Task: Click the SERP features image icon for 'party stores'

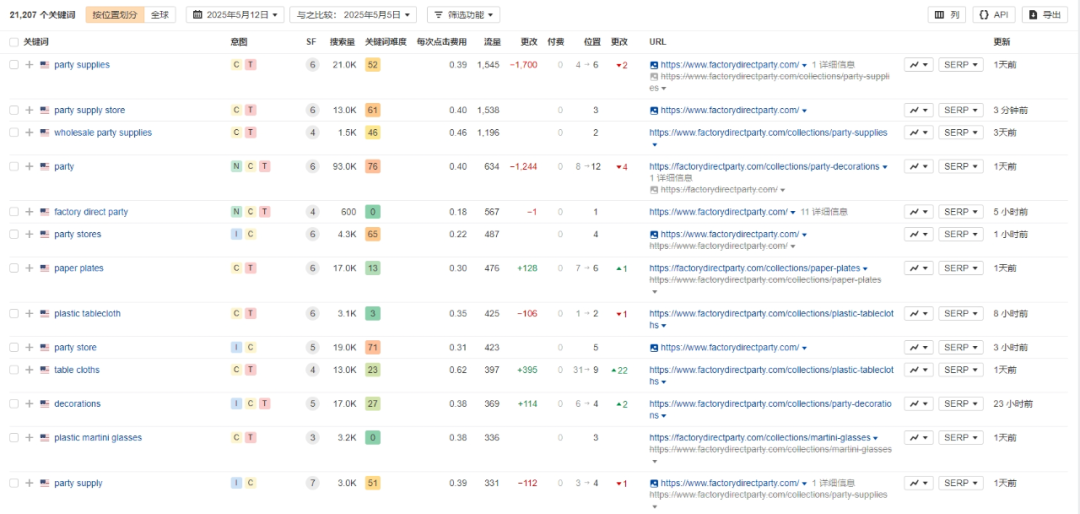Action: point(654,235)
